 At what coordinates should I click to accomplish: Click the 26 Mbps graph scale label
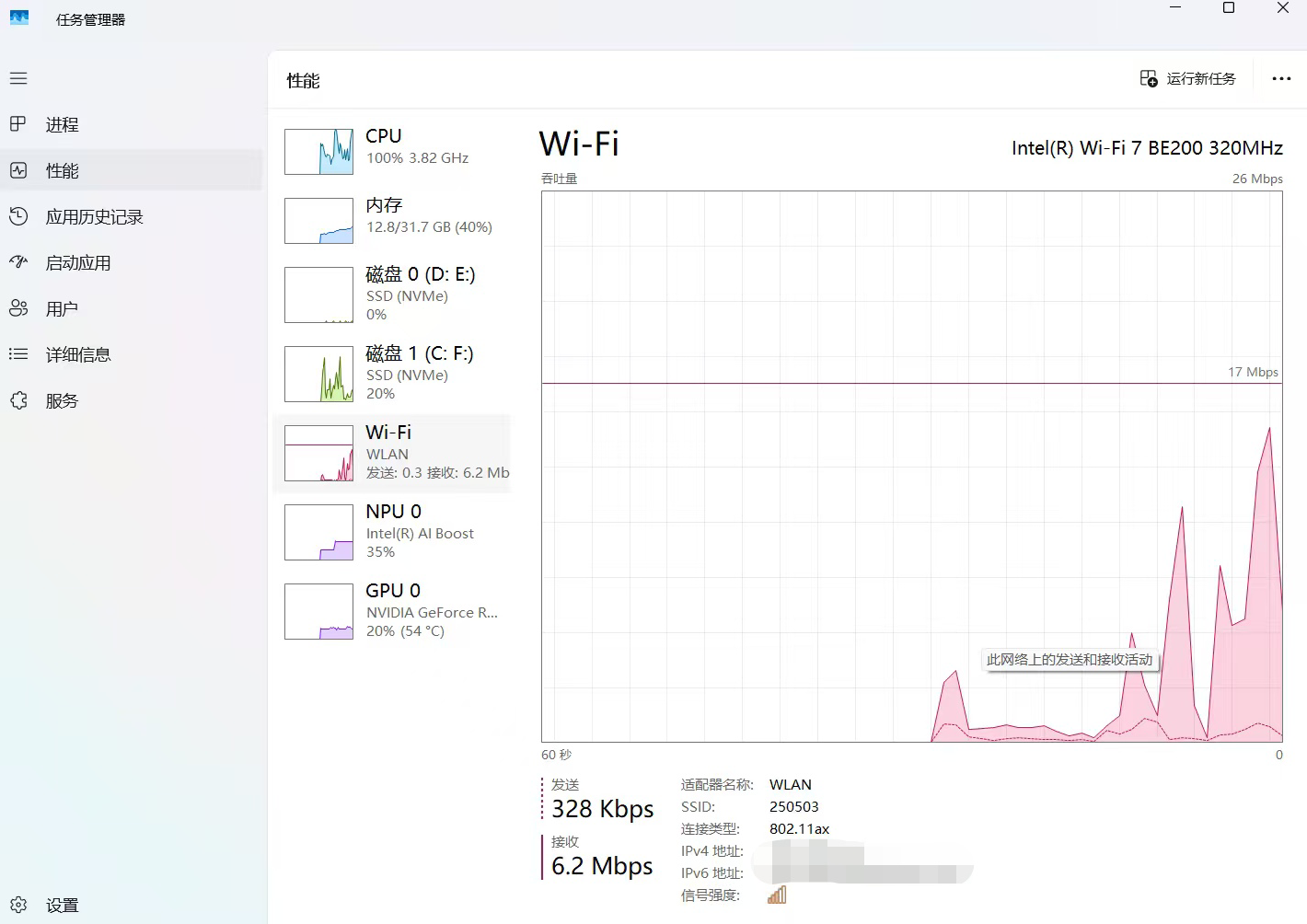click(1257, 179)
